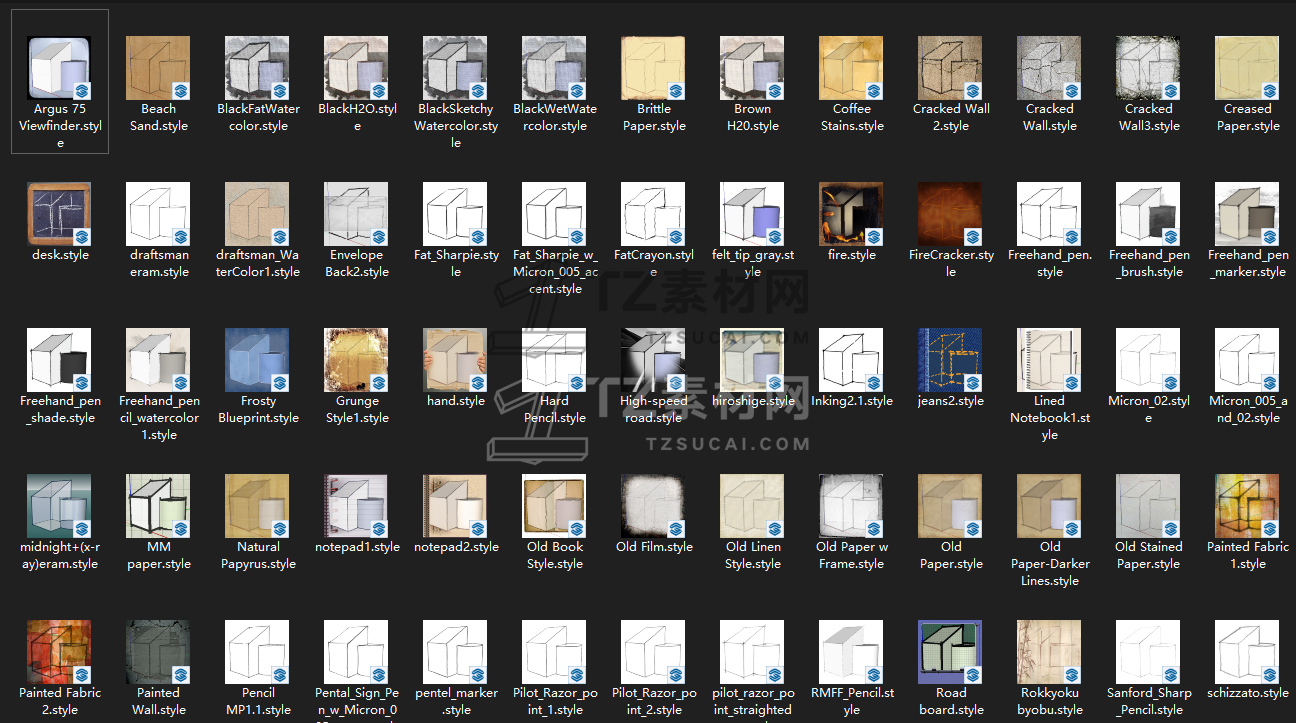Select the 'Pilot_Razor_point_1.style' name label

555,701
